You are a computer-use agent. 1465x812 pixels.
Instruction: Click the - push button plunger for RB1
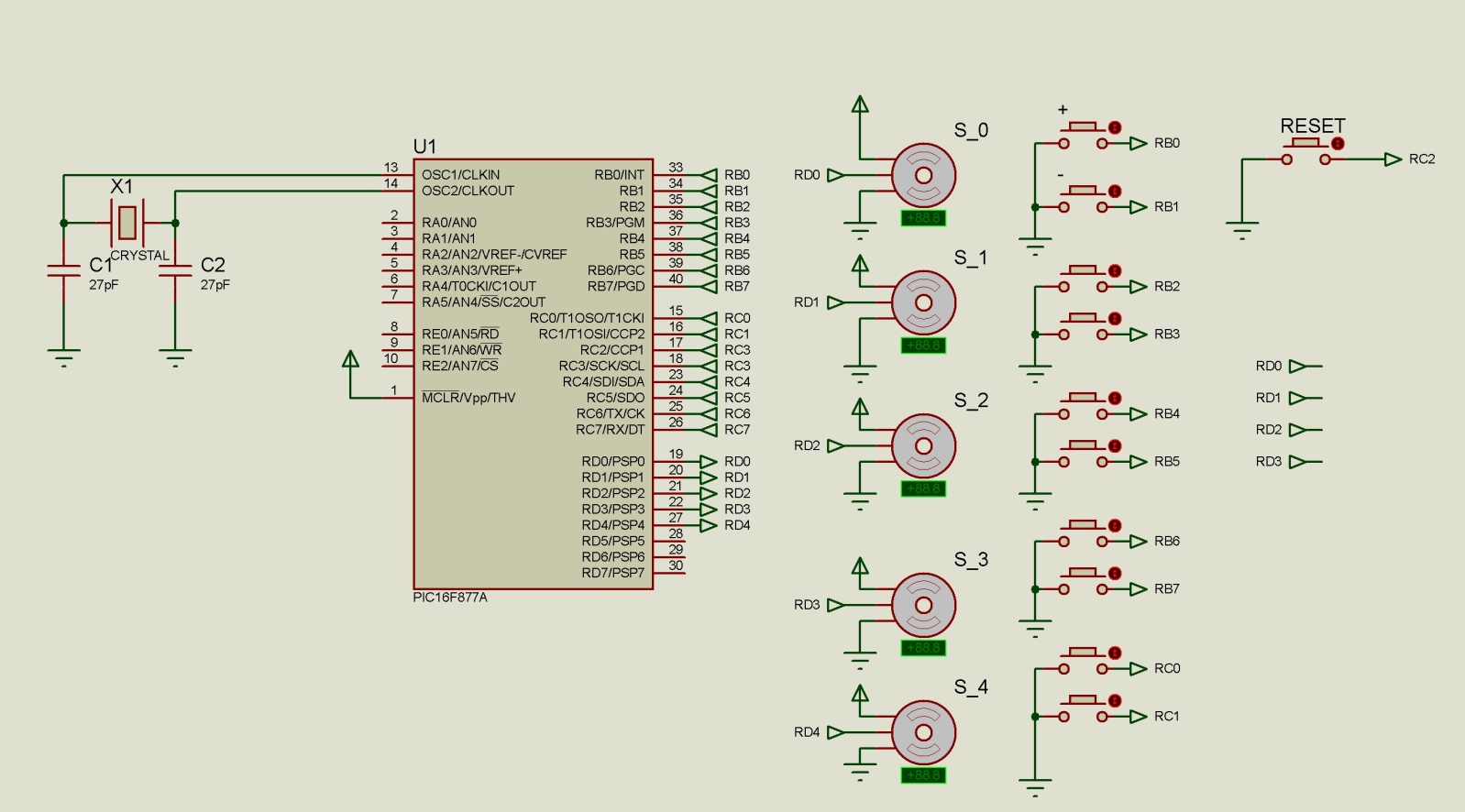coord(1083,192)
